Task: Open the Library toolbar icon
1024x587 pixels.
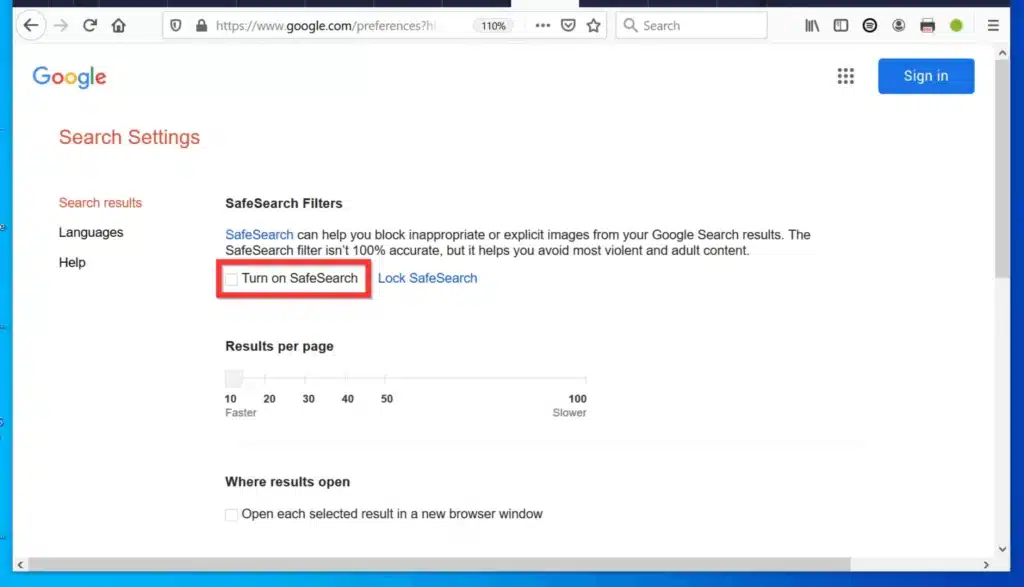Action: (x=812, y=25)
